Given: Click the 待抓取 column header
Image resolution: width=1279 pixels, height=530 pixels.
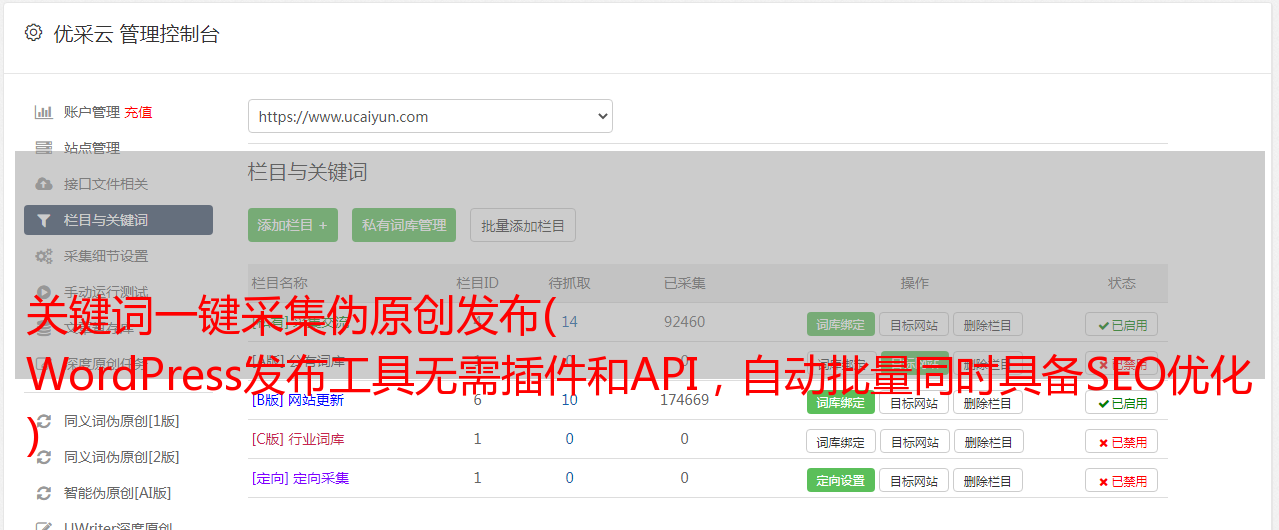Looking at the screenshot, I should [569, 283].
